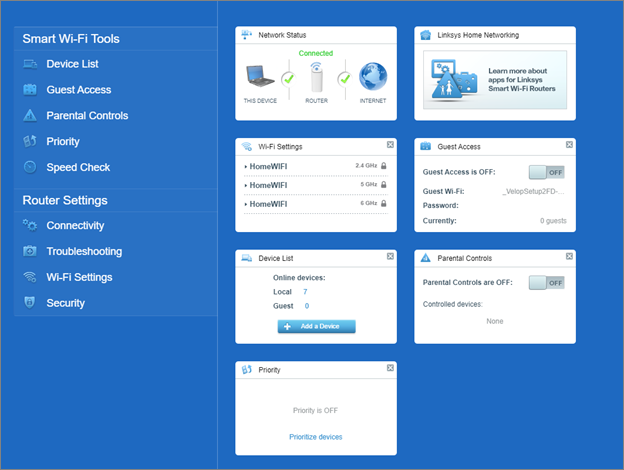The width and height of the screenshot is (624, 470).
Task: Click the Speed Check clock icon
Action: click(30, 168)
